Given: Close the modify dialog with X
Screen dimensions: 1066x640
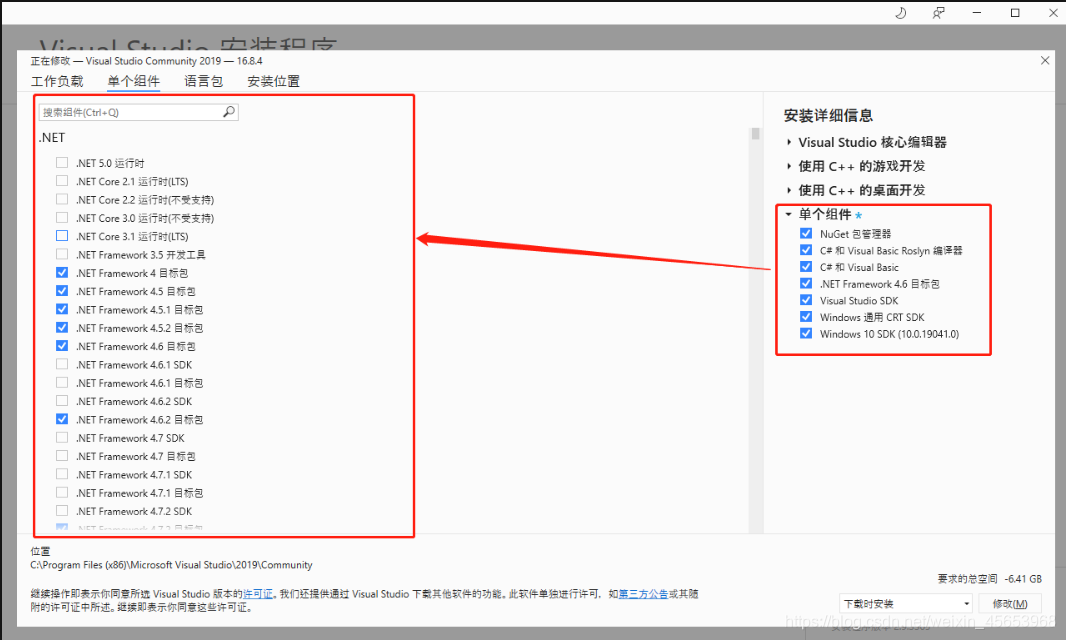Looking at the screenshot, I should (x=1045, y=61).
